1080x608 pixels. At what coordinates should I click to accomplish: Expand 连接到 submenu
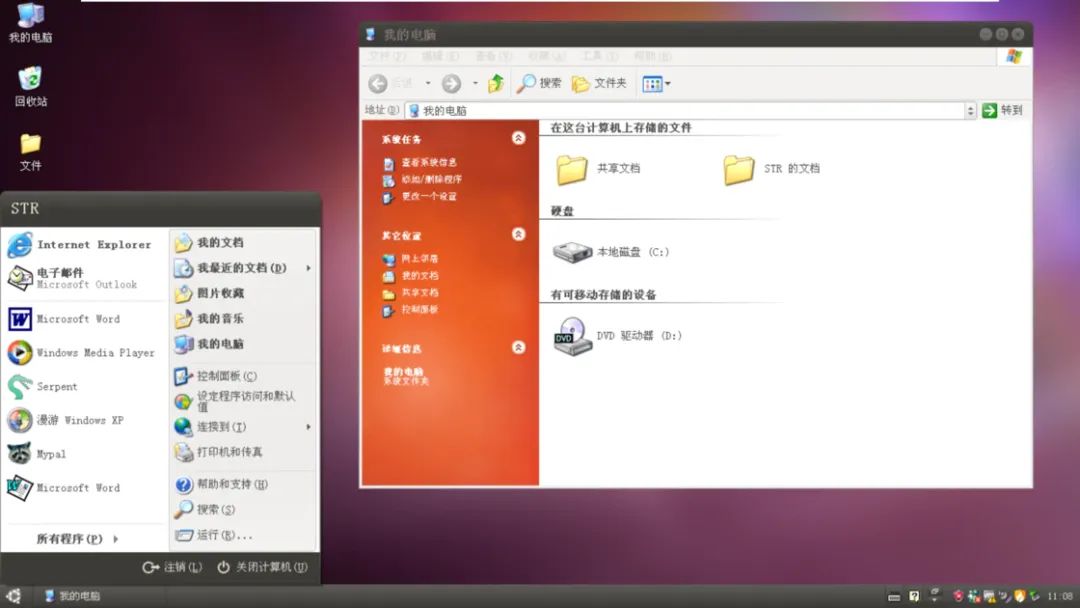(x=243, y=427)
